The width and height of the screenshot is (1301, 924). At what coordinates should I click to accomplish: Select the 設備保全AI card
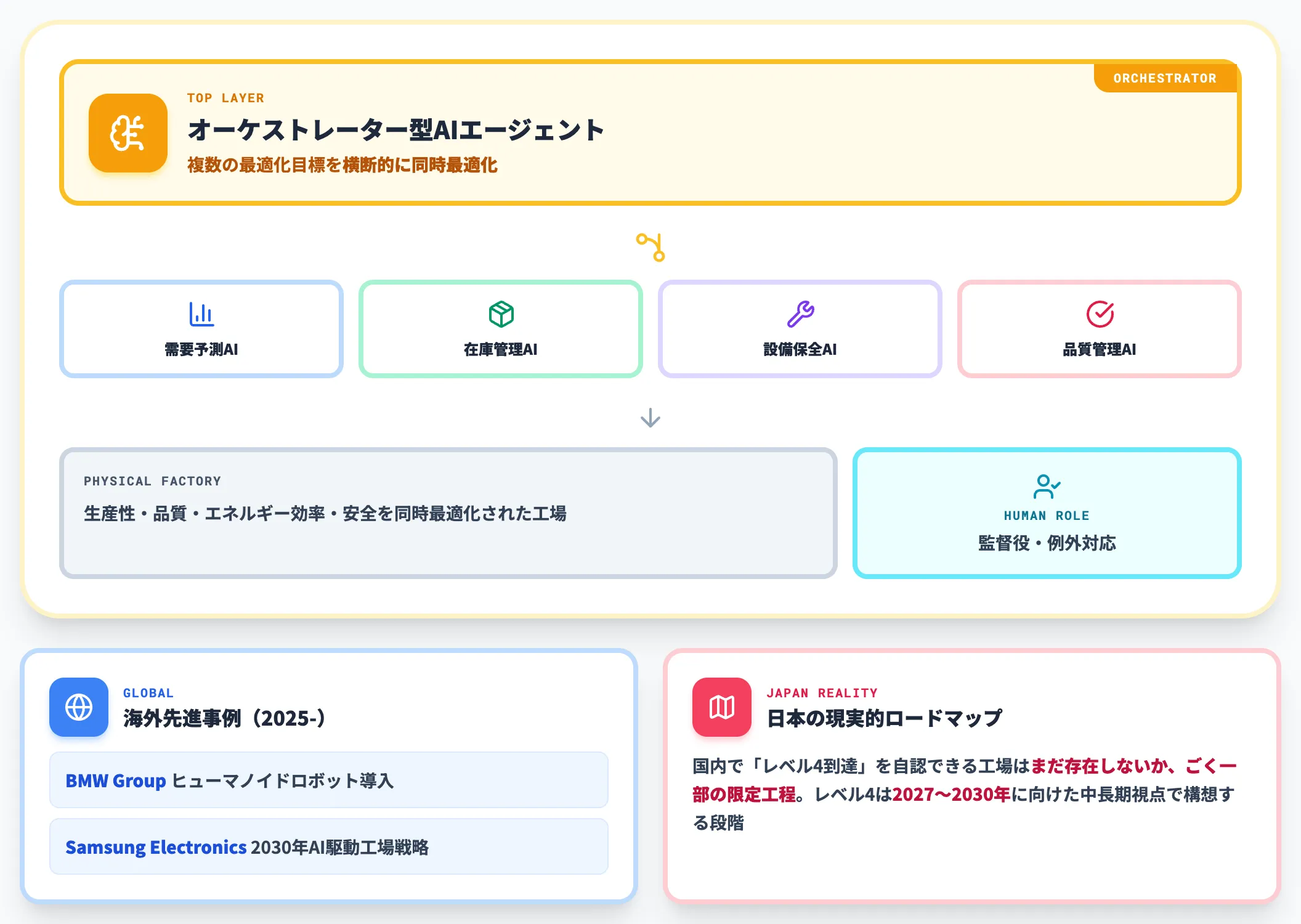(800, 329)
